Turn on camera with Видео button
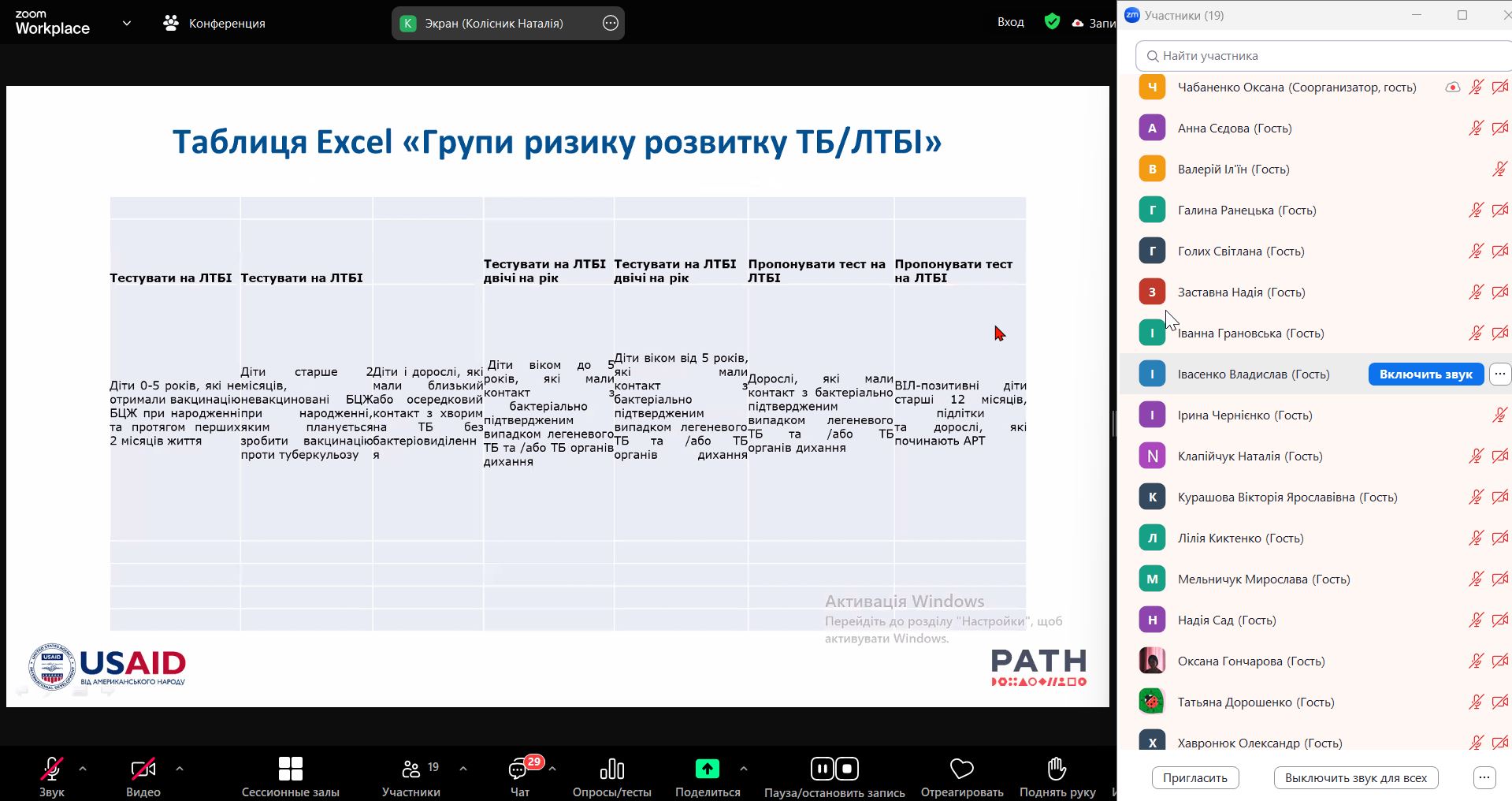 tap(143, 769)
